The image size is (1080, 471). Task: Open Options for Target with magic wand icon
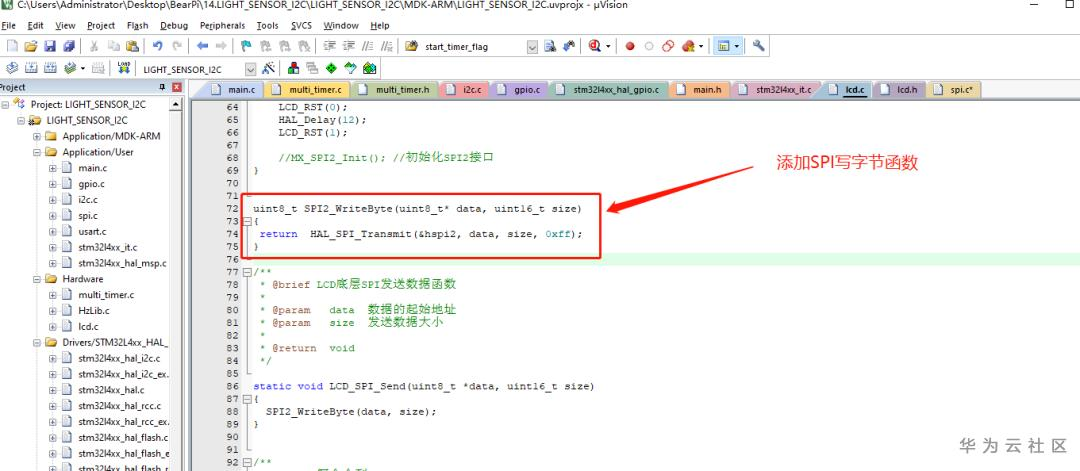[269, 68]
